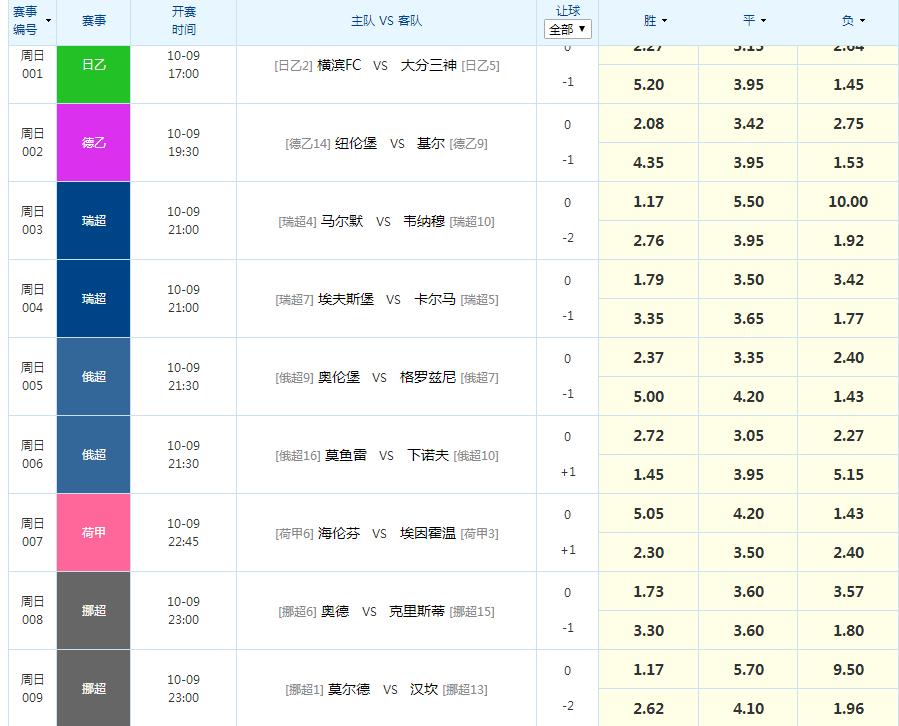The image size is (899, 726).
Task: Select the 瑞超 badge for match 003
Action: click(x=95, y=220)
